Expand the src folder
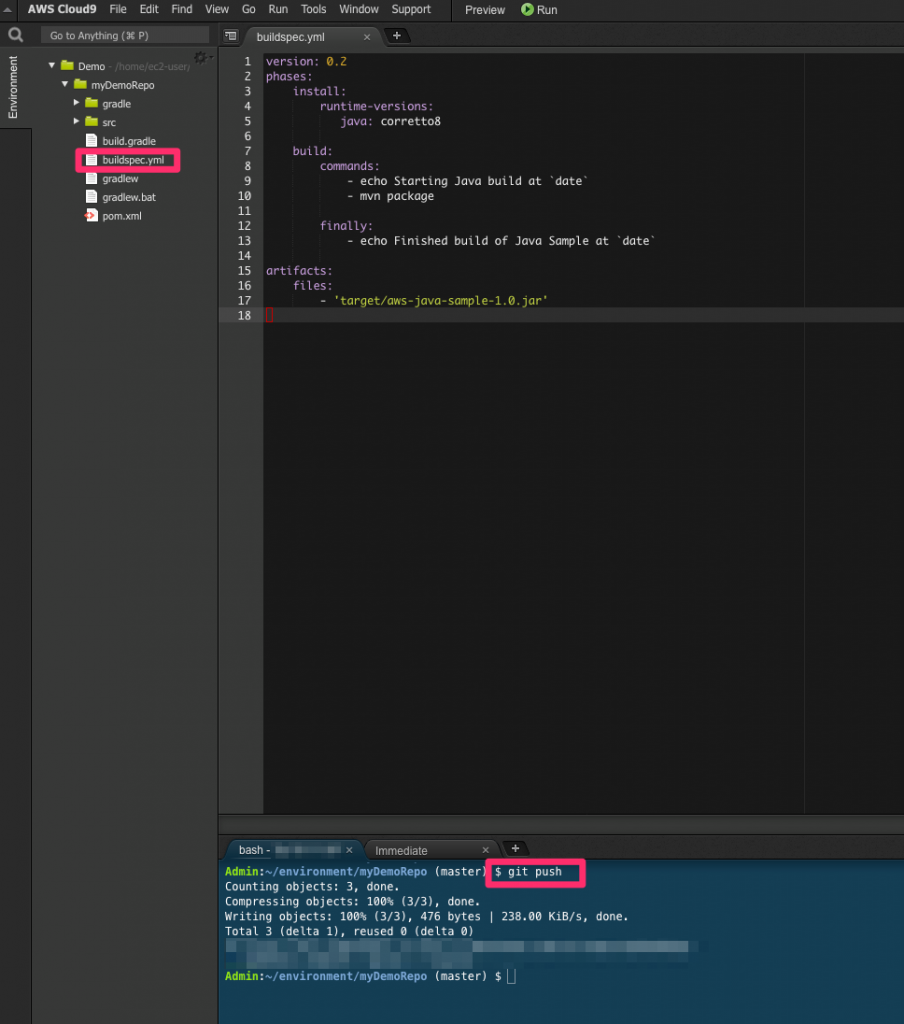Screen dimensions: 904x1024 (x=76, y=121)
